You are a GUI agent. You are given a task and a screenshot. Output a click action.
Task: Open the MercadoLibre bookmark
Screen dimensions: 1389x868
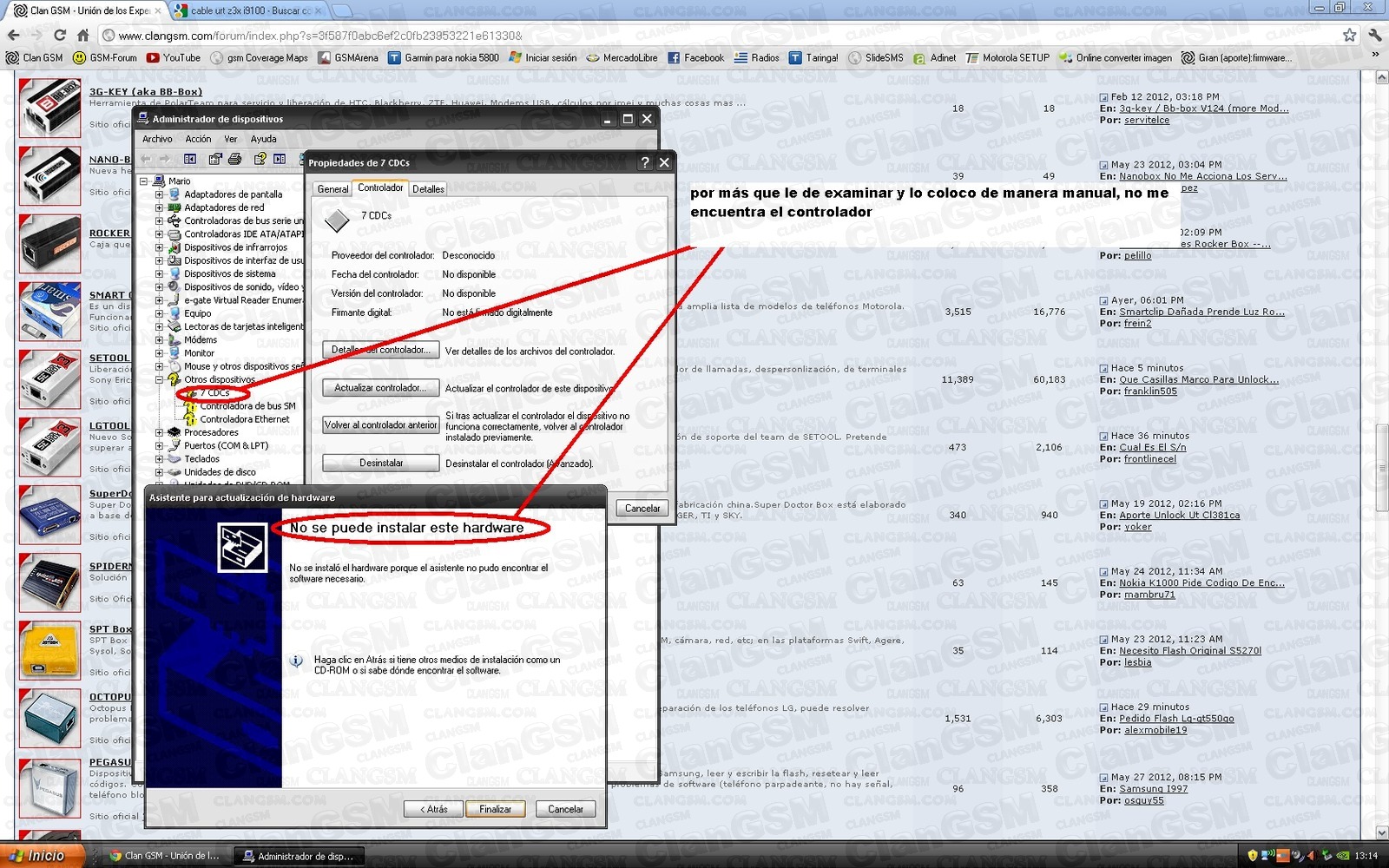(622, 58)
